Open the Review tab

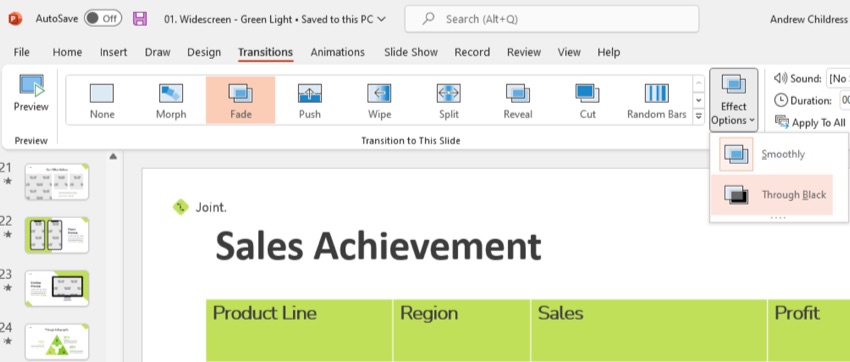524,52
